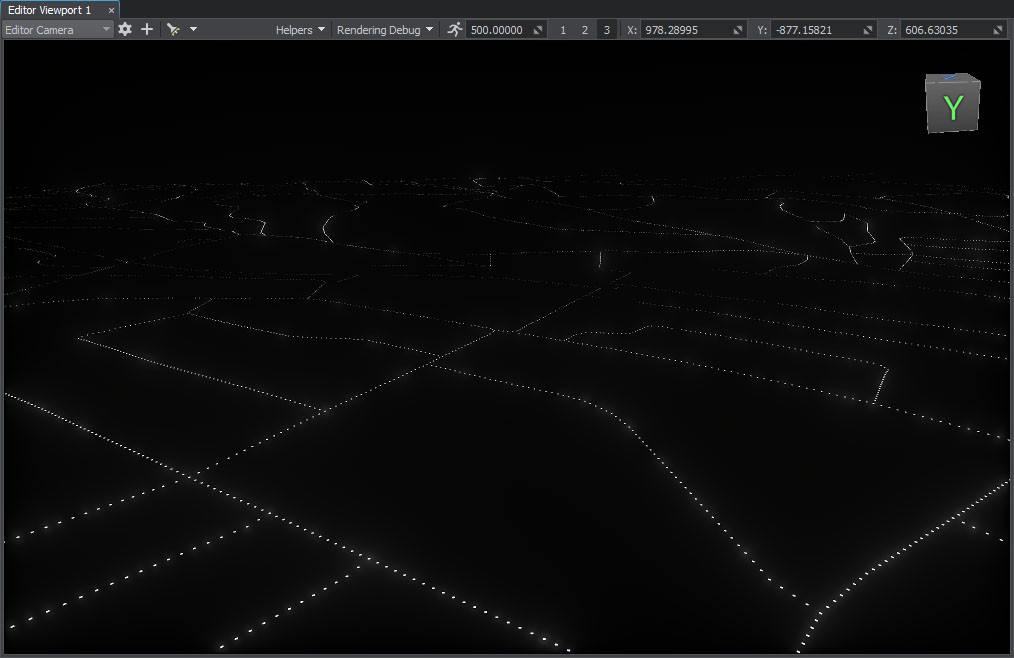This screenshot has width=1014, height=658.
Task: Select camera speed preset 2
Action: tap(585, 30)
